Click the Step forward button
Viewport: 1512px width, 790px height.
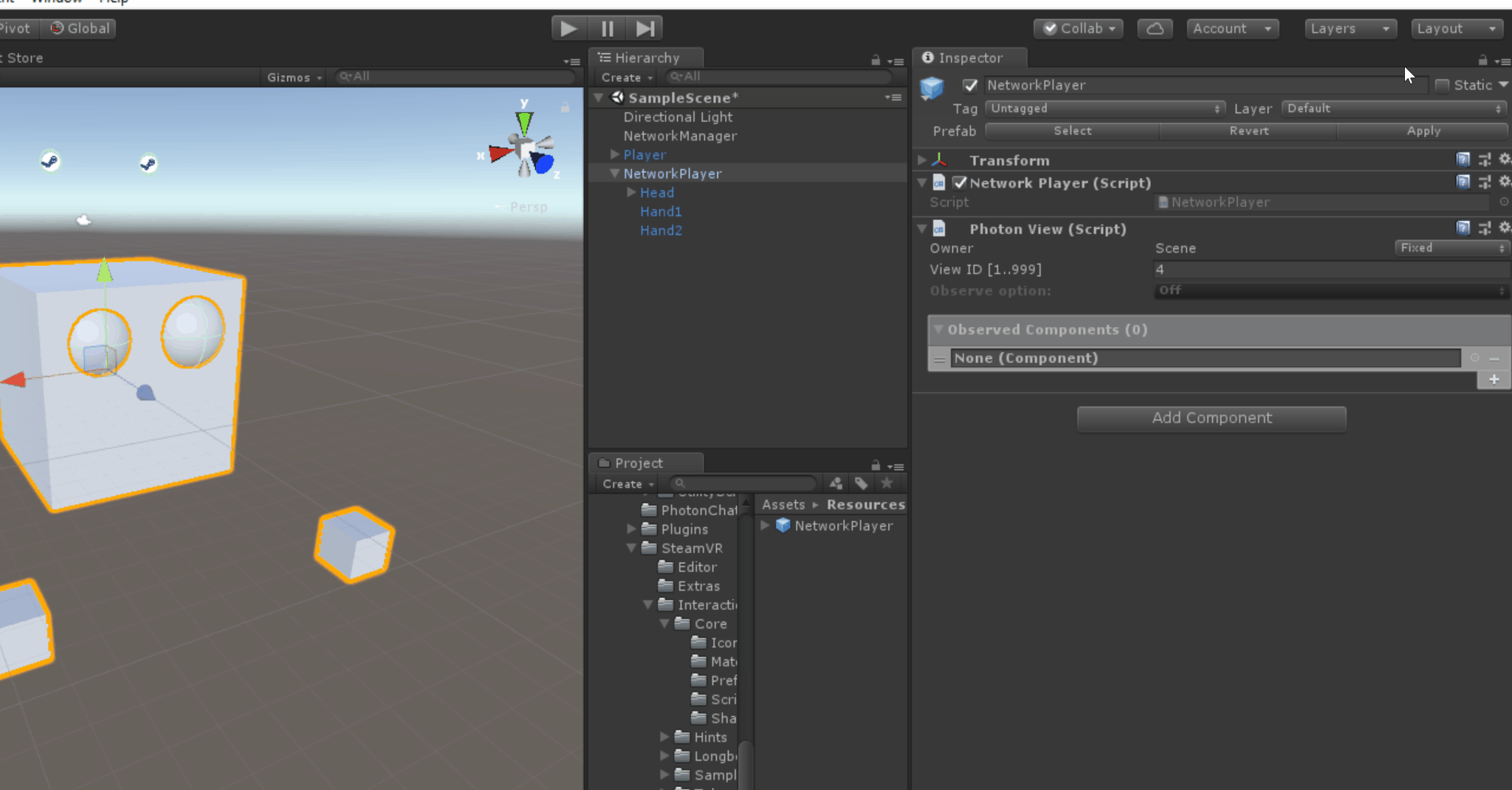pyautogui.click(x=645, y=29)
